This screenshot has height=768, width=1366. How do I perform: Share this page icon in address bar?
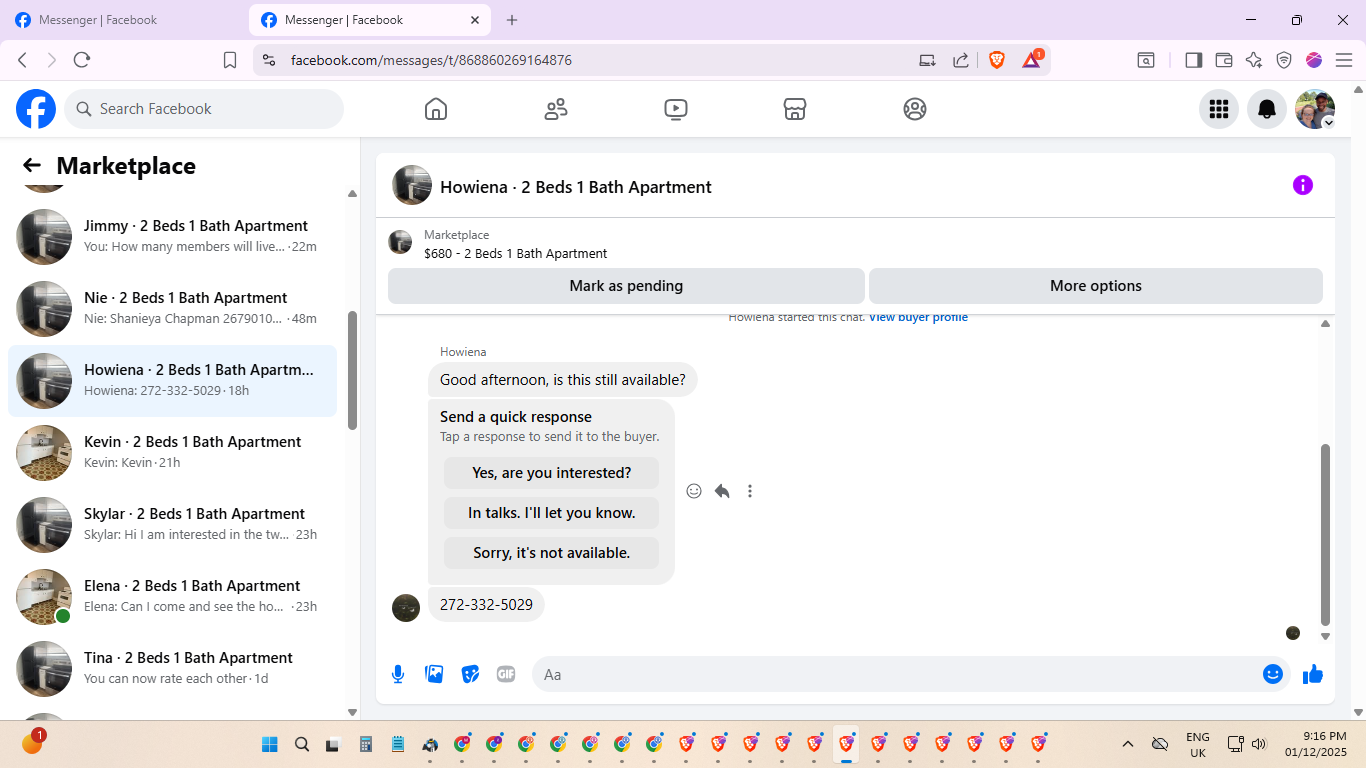[x=961, y=60]
